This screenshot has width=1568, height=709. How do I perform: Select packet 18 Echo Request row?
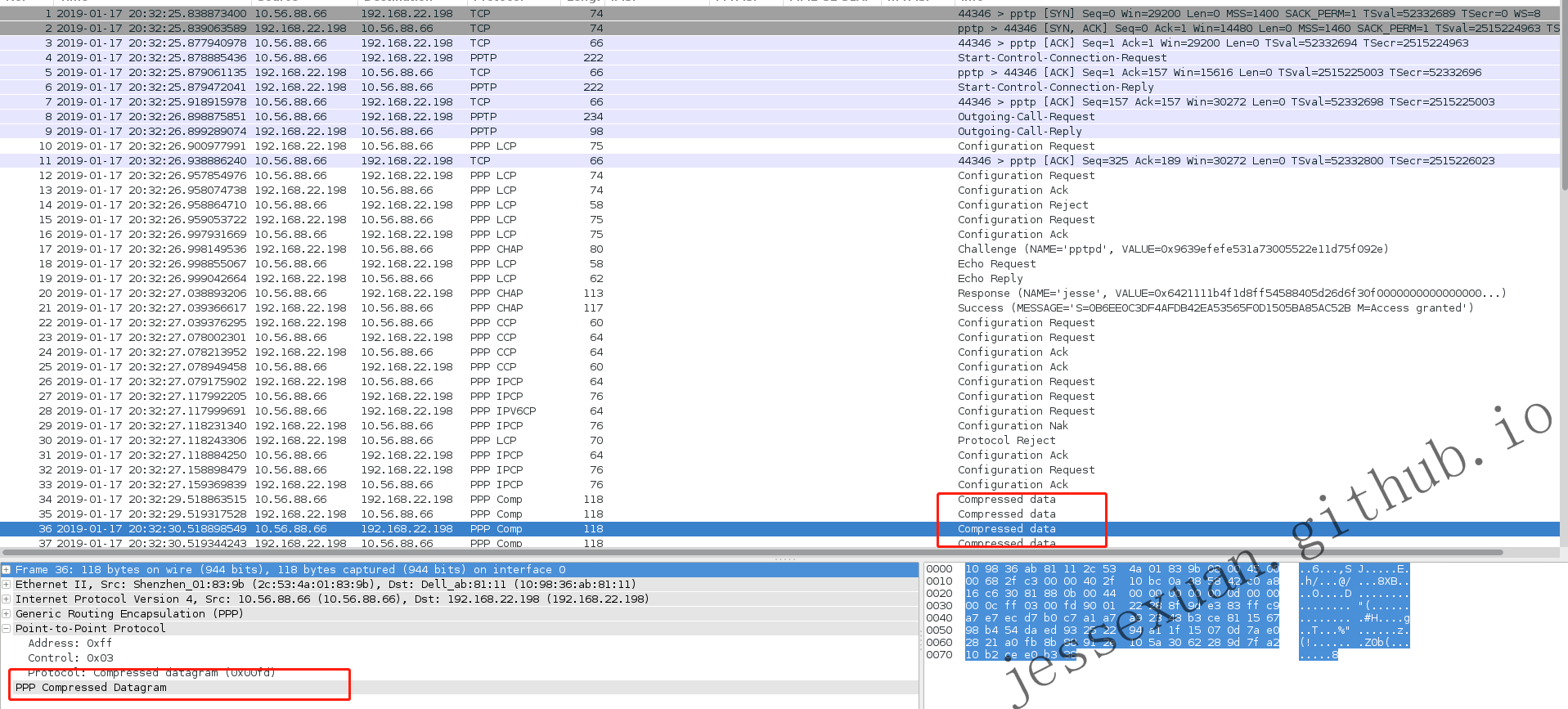coord(780,264)
